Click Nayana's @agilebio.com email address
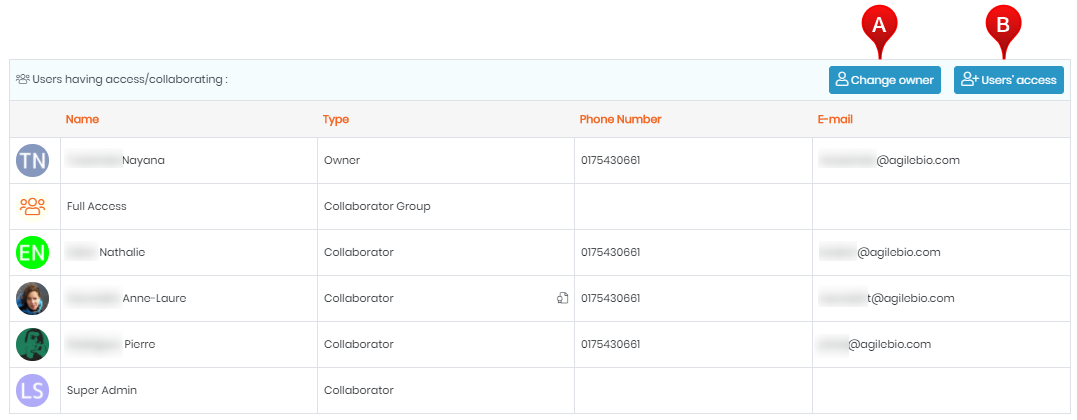The image size is (1077, 420). (x=889, y=160)
